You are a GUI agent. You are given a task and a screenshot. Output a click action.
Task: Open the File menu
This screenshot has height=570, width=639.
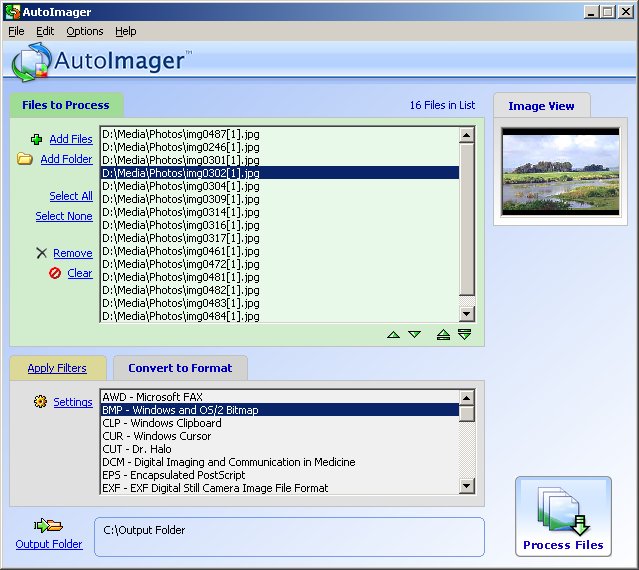click(x=16, y=31)
